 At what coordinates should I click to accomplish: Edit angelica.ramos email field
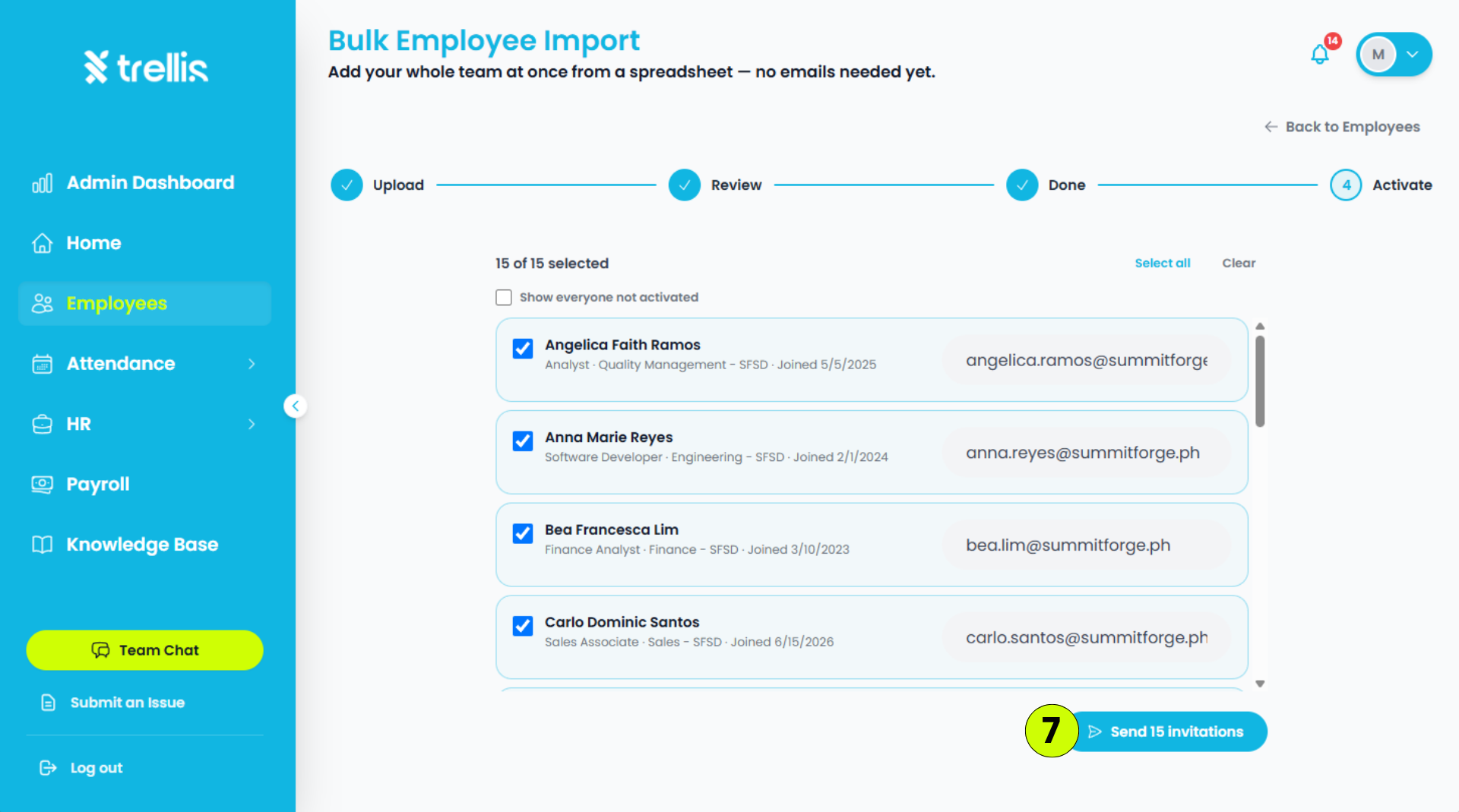(x=1087, y=361)
